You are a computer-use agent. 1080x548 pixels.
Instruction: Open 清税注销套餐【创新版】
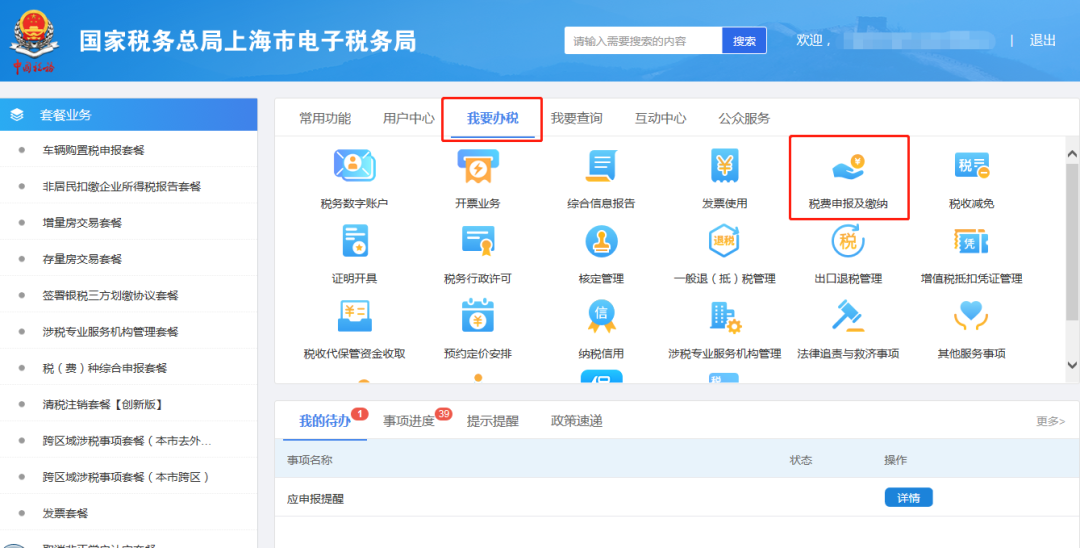click(103, 405)
